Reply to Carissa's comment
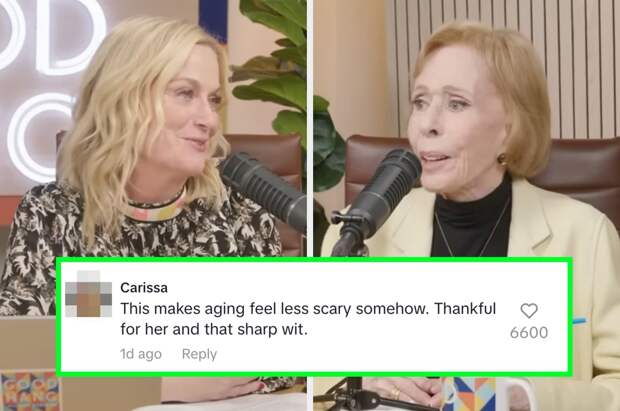620x411 pixels. [x=199, y=354]
